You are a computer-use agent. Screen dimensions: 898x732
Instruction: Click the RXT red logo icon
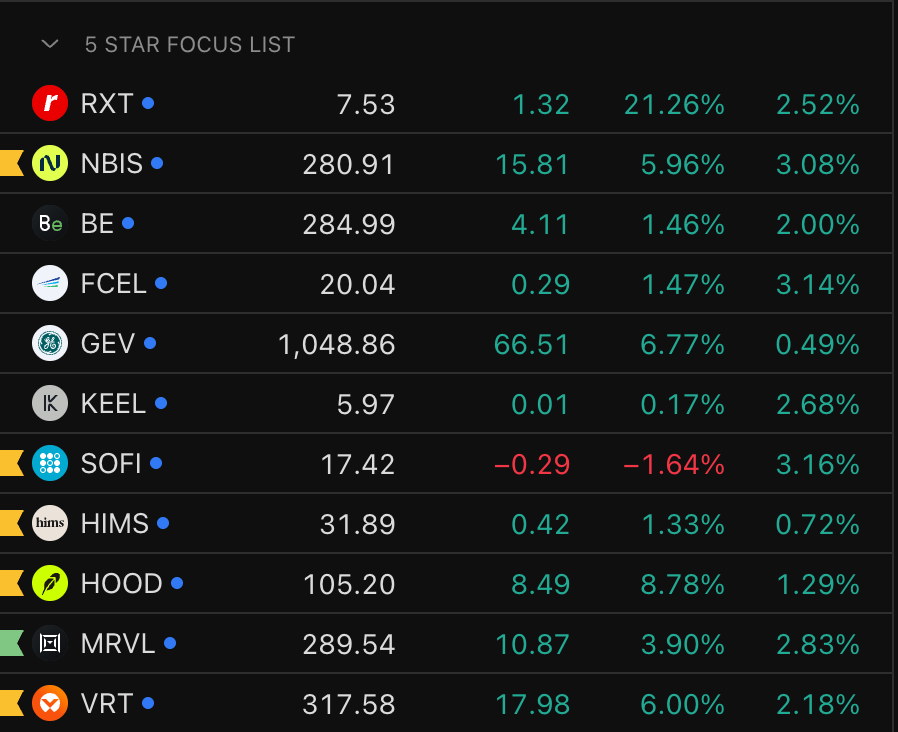50,103
